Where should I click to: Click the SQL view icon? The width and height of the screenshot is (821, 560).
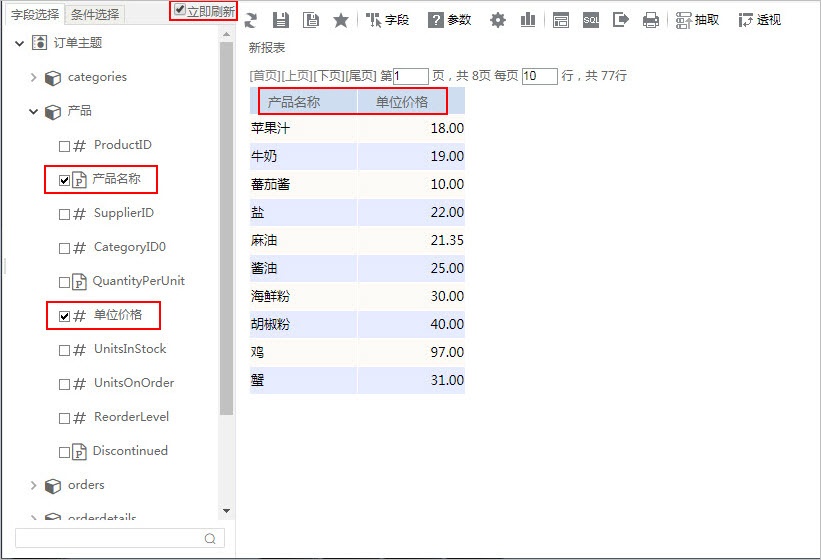(x=591, y=20)
